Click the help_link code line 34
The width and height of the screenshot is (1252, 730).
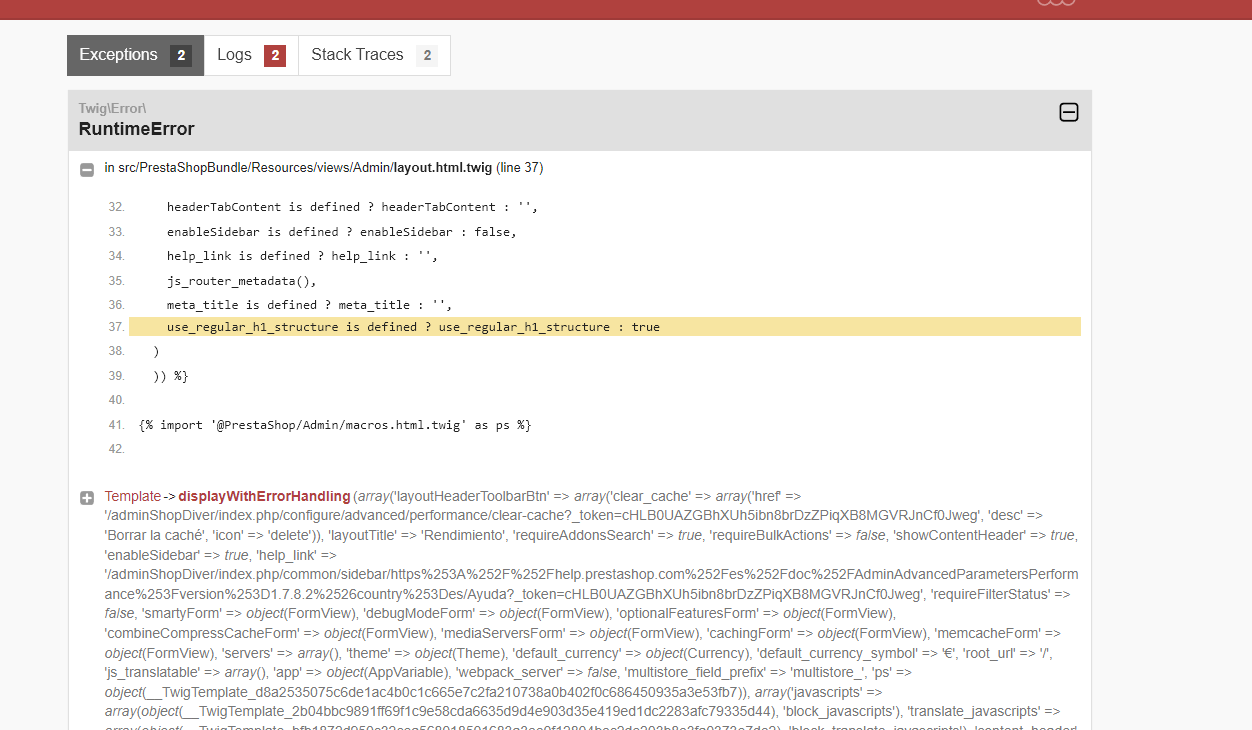click(303, 256)
